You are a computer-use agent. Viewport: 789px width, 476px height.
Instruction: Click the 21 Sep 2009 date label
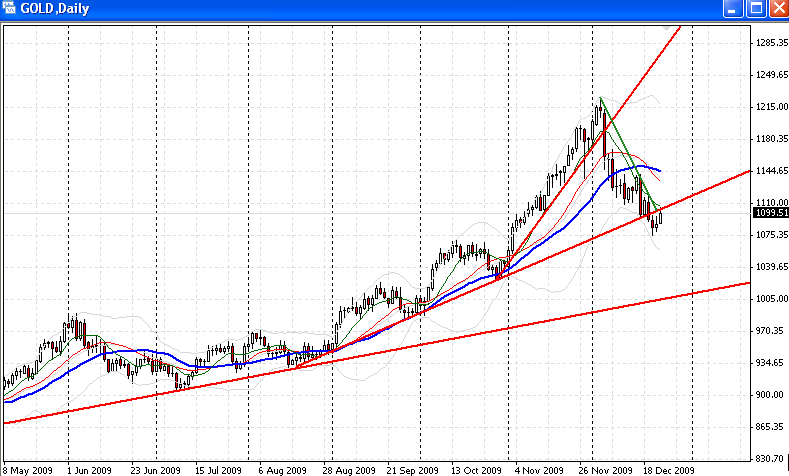click(412, 471)
